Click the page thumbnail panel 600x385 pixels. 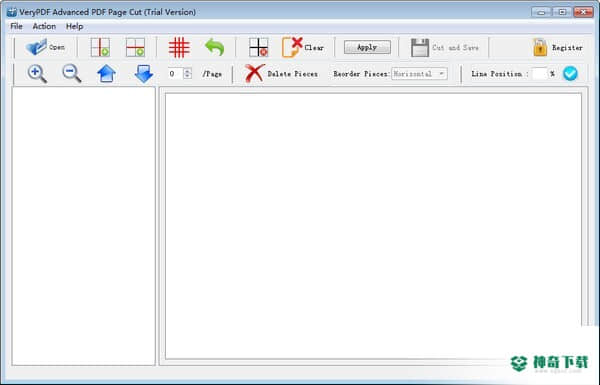click(x=83, y=226)
